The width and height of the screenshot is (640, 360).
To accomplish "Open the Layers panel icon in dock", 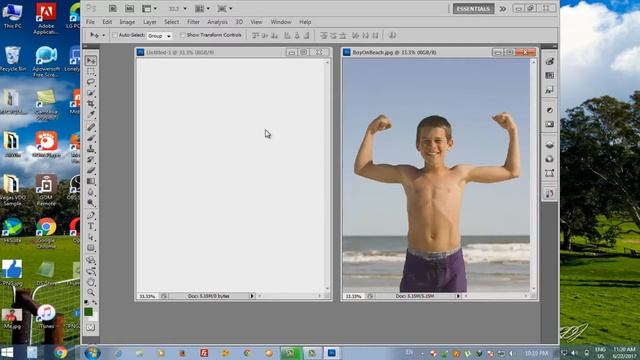I will click(549, 145).
